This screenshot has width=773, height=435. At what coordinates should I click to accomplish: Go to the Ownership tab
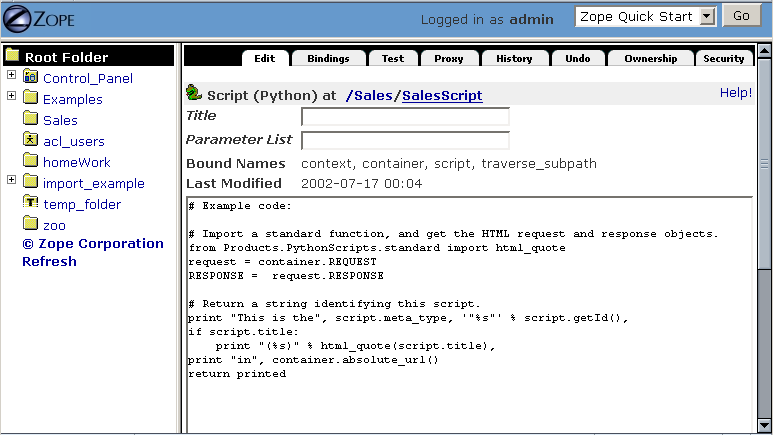(x=651, y=59)
